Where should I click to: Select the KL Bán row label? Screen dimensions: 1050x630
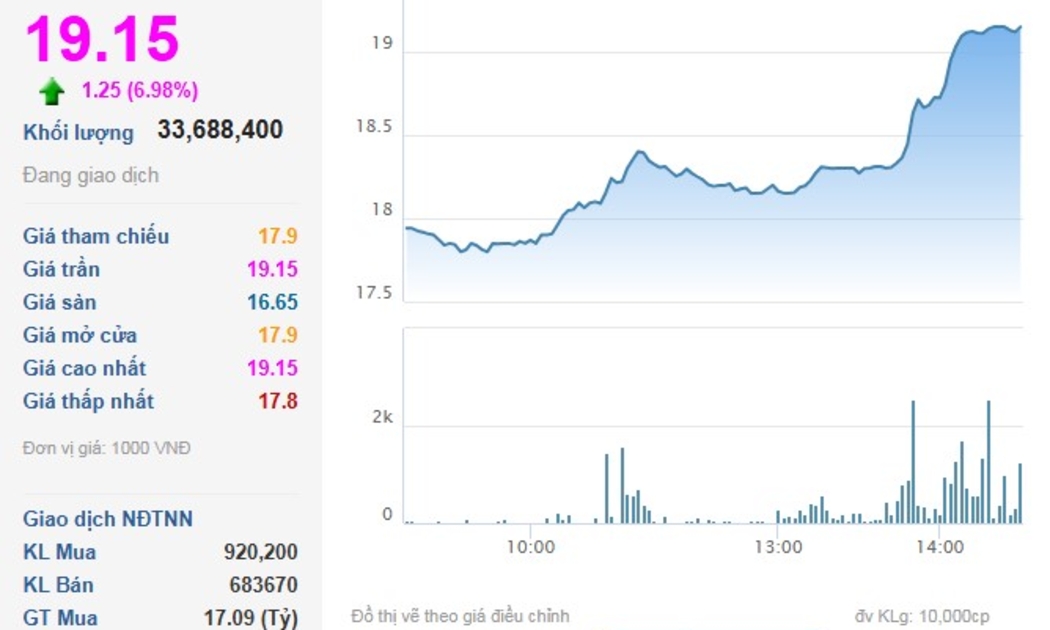60,585
